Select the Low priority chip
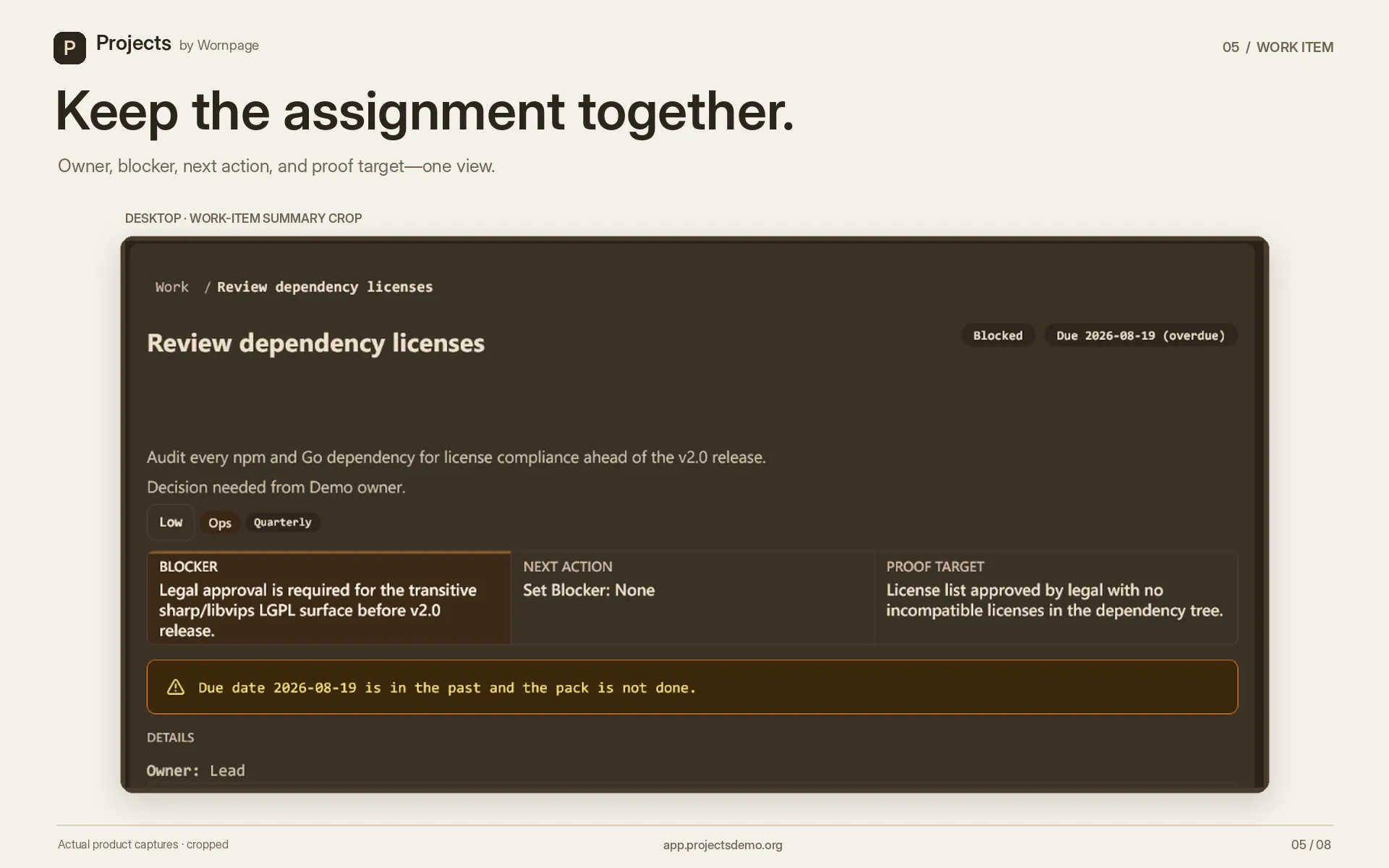Screen dimensions: 1389x868 coord(171,522)
